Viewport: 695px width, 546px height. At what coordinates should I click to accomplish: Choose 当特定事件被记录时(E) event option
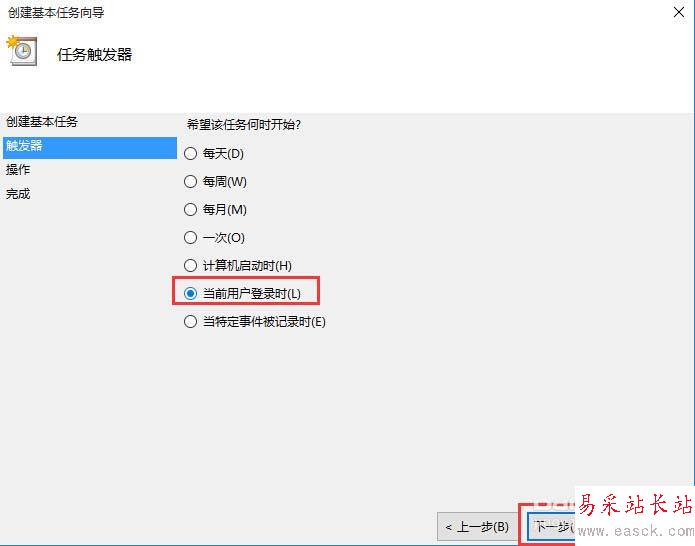(255, 321)
